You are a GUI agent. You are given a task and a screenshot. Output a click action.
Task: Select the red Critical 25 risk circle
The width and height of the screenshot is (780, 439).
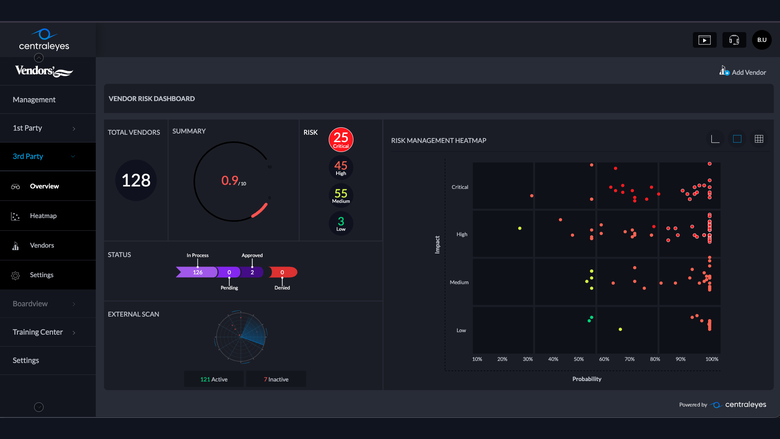pyautogui.click(x=341, y=139)
